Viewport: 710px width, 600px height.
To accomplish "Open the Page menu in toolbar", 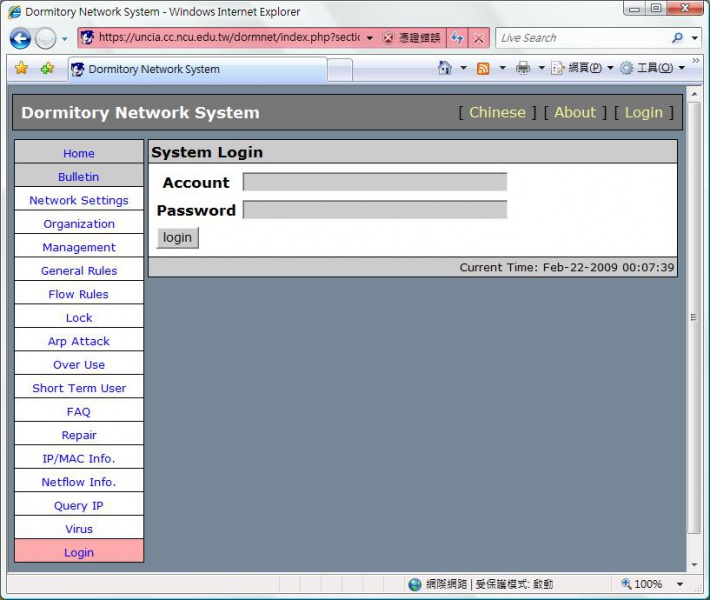I will (x=582, y=68).
